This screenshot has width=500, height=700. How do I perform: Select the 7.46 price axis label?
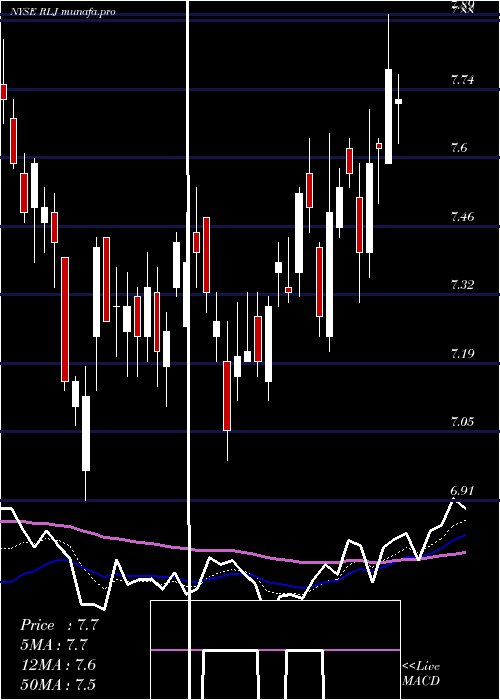coord(462,217)
